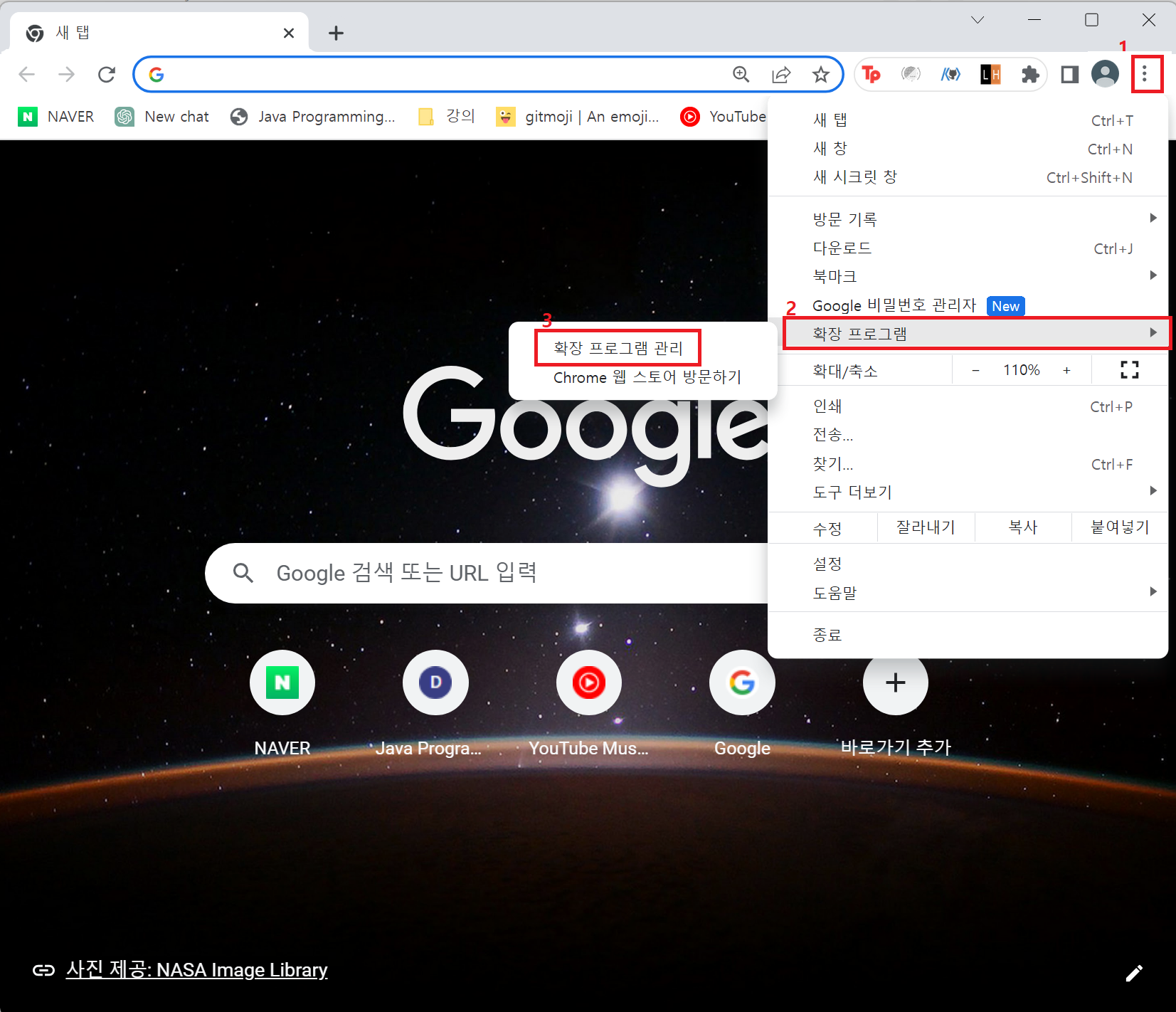Select 종료 to quit Chrome
1176x1012 pixels.
pos(968,635)
